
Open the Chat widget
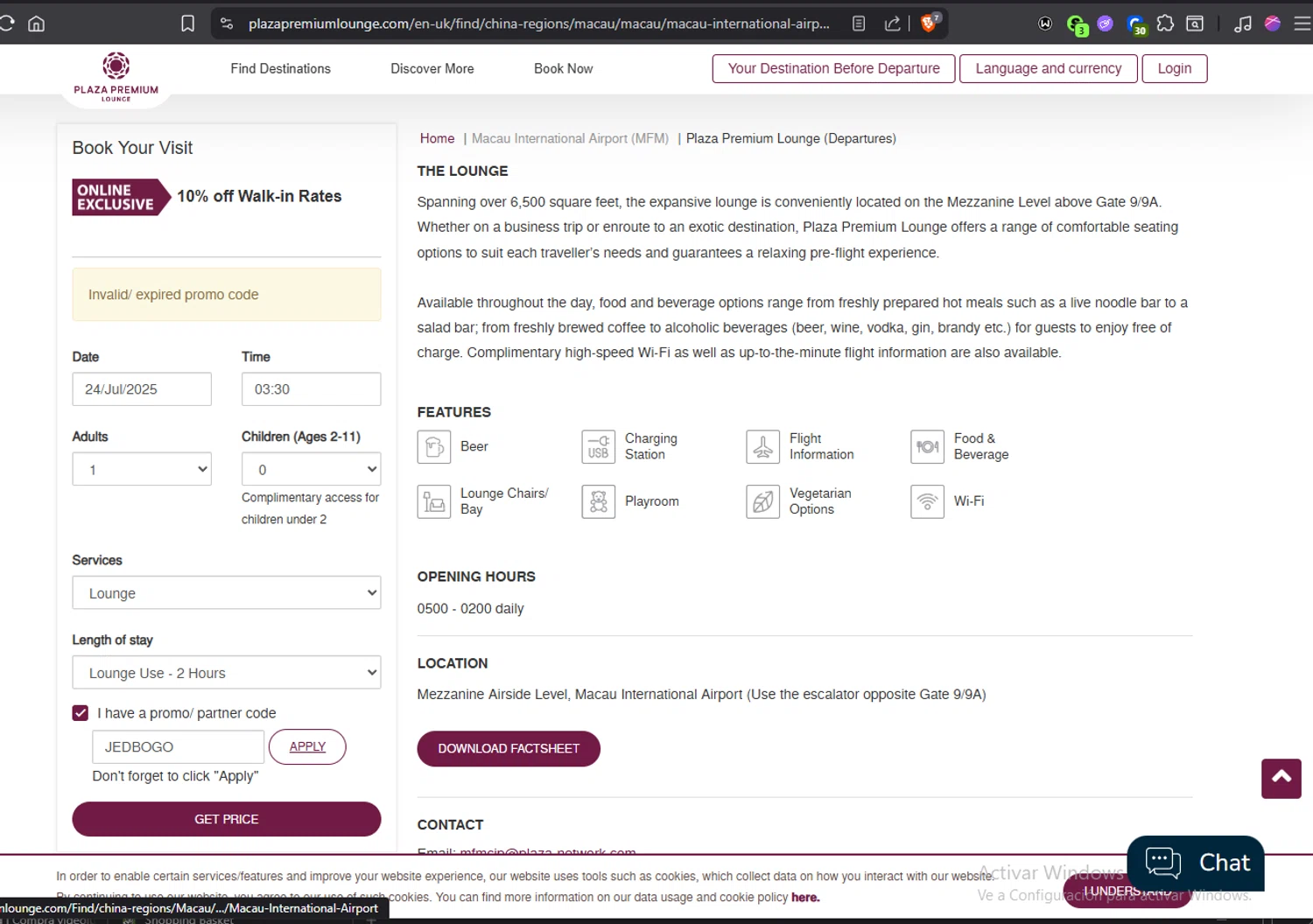pos(1196,863)
